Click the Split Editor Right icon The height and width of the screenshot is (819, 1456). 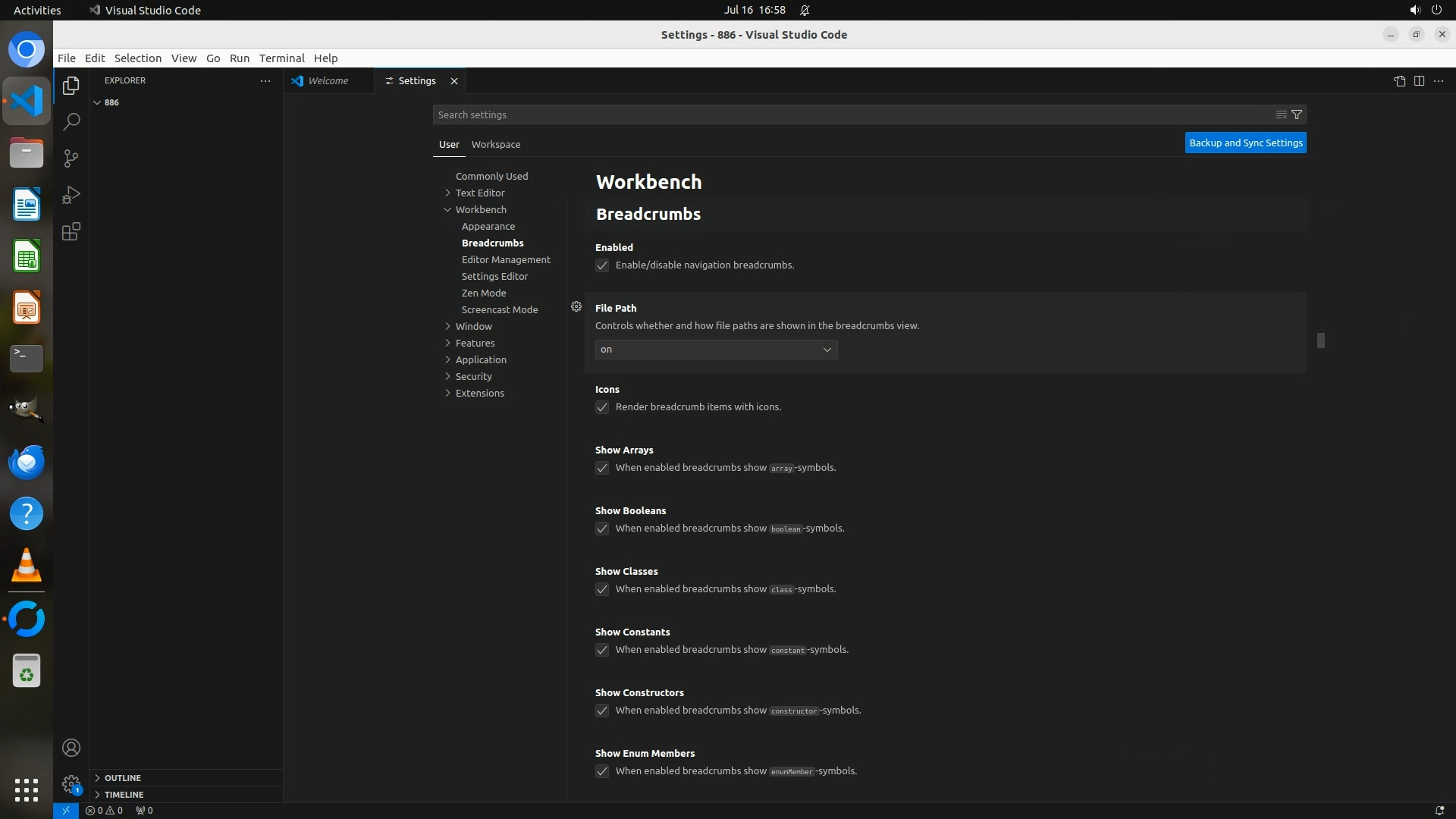[1419, 81]
